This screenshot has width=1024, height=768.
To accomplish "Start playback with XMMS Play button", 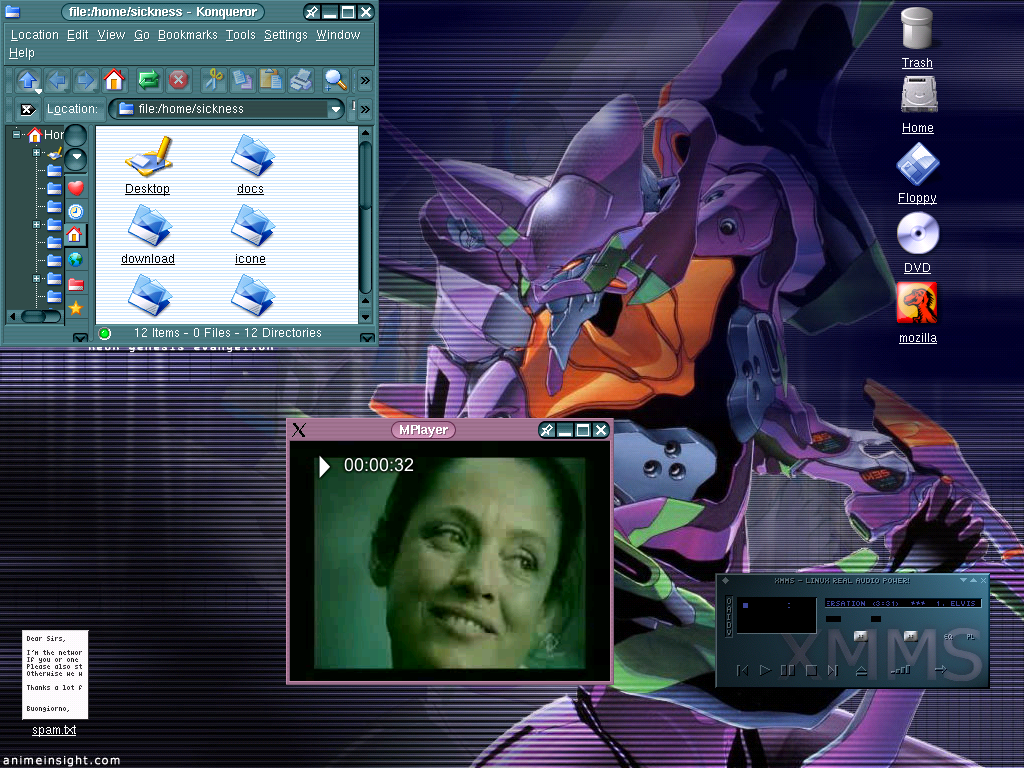I will tap(765, 671).
